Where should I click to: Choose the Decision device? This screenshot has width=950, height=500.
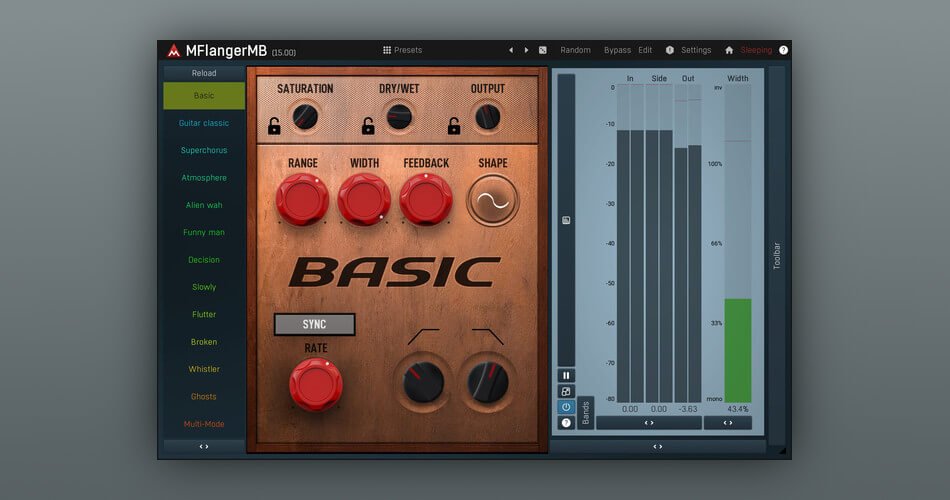(204, 259)
